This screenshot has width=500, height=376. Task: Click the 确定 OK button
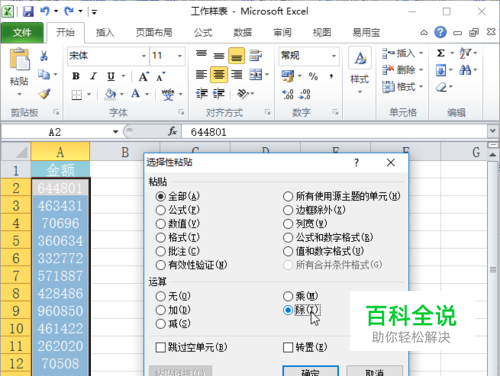click(x=311, y=371)
